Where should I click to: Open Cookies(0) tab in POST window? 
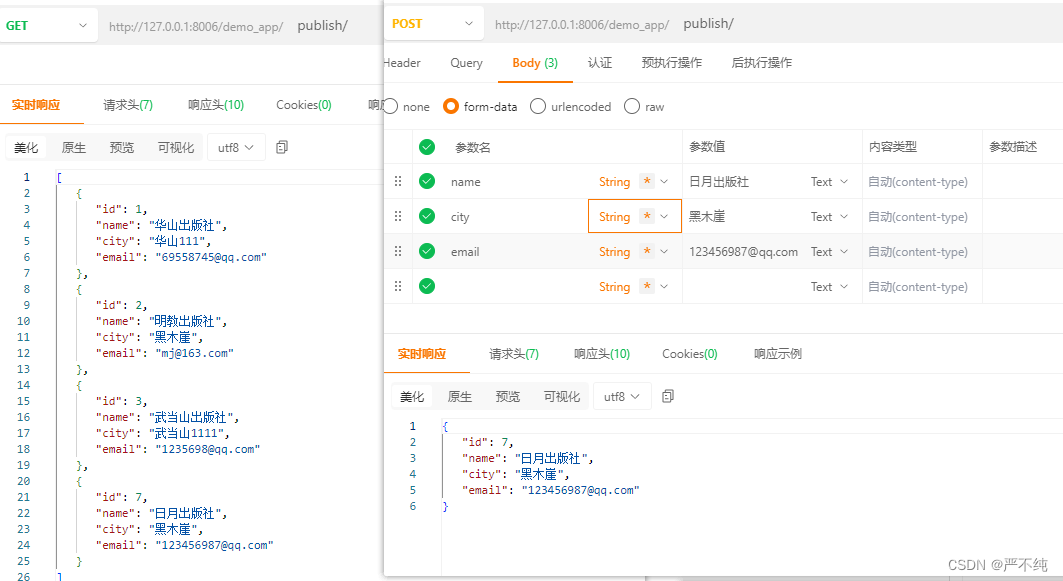coord(689,353)
